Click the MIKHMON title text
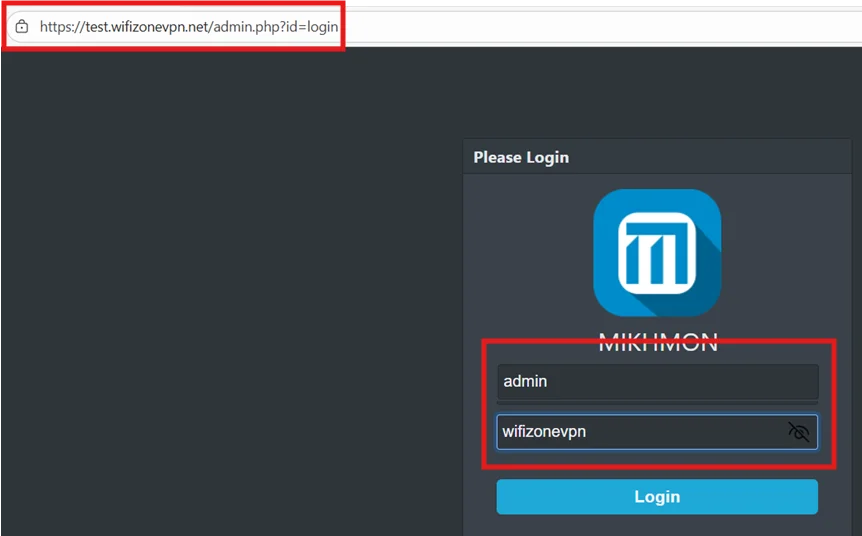Viewport: 862px width, 536px height. tap(657, 342)
